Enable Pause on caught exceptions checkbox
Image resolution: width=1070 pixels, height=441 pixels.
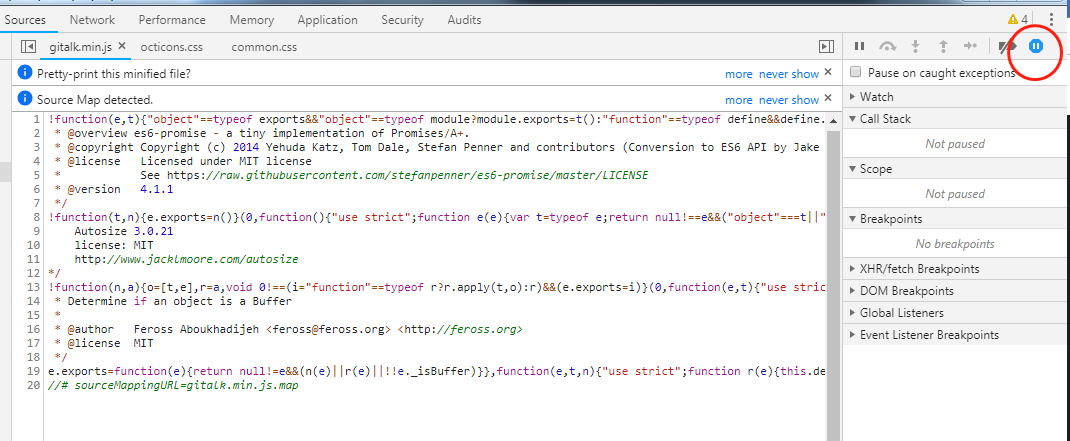(x=855, y=73)
